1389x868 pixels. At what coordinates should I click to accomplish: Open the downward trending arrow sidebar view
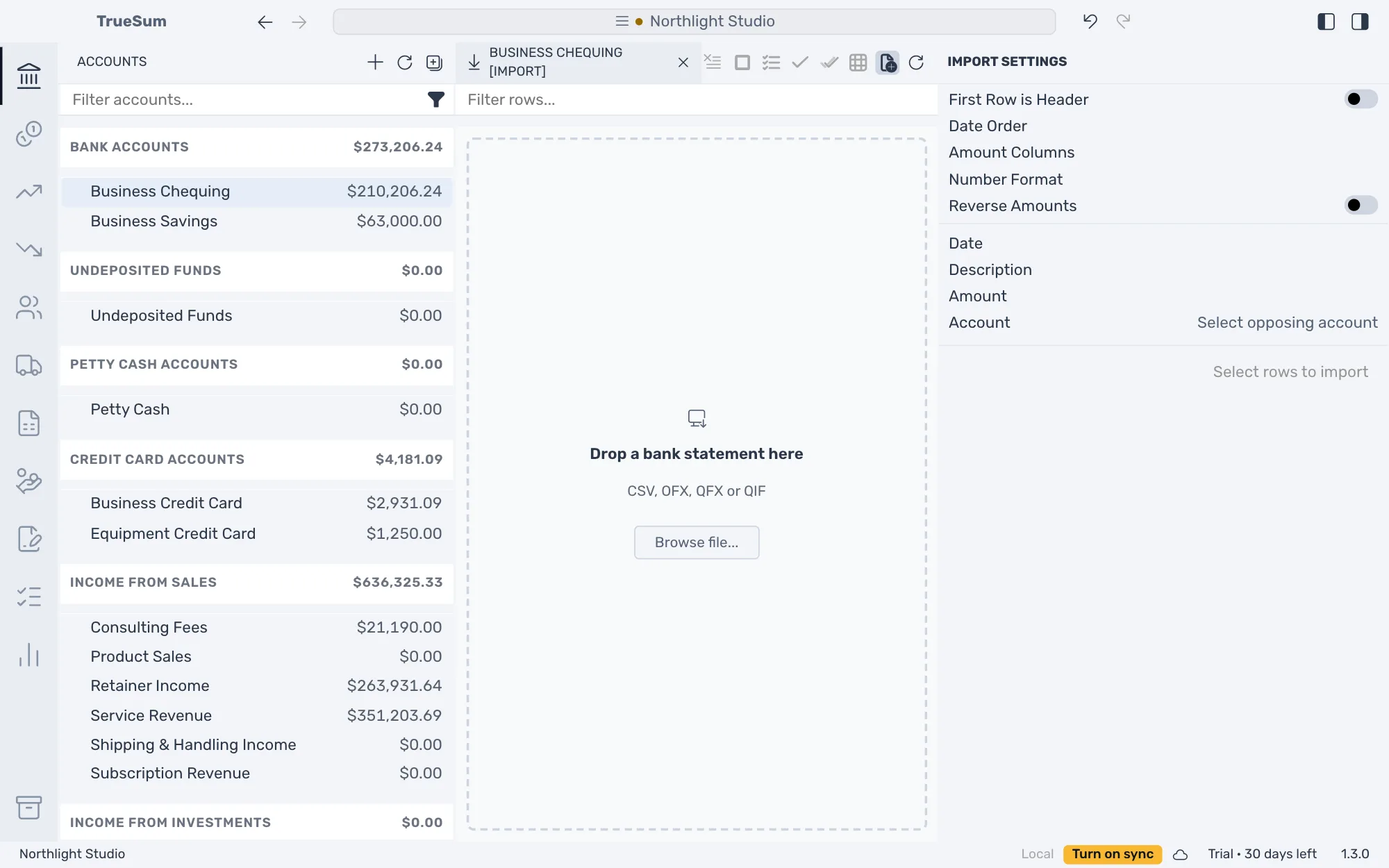click(x=28, y=249)
